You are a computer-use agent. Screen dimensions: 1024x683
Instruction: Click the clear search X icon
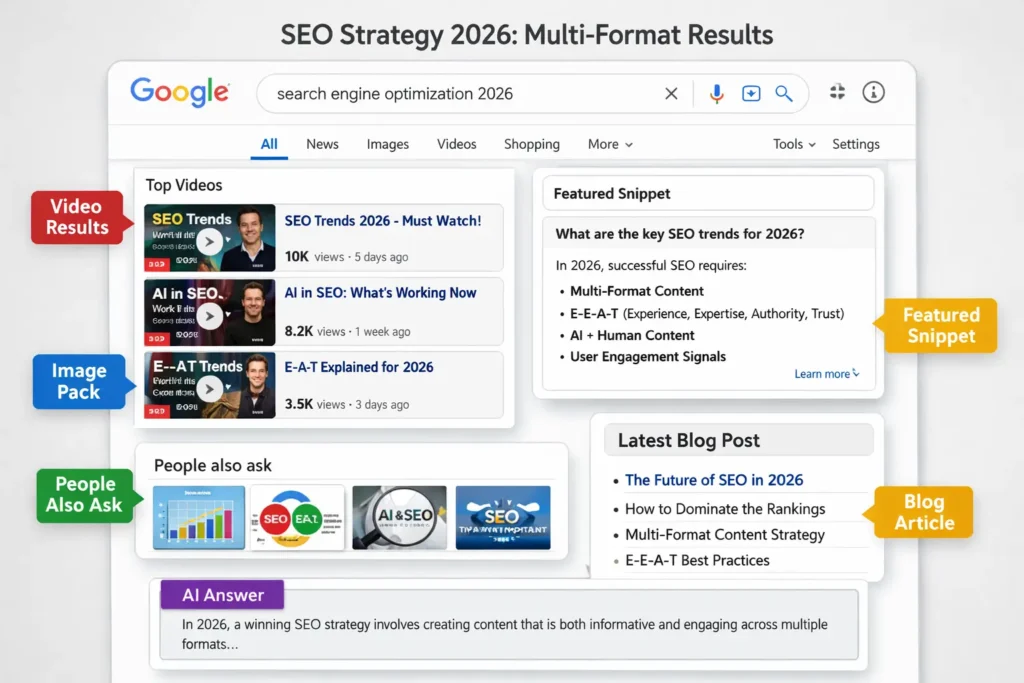[x=671, y=93]
